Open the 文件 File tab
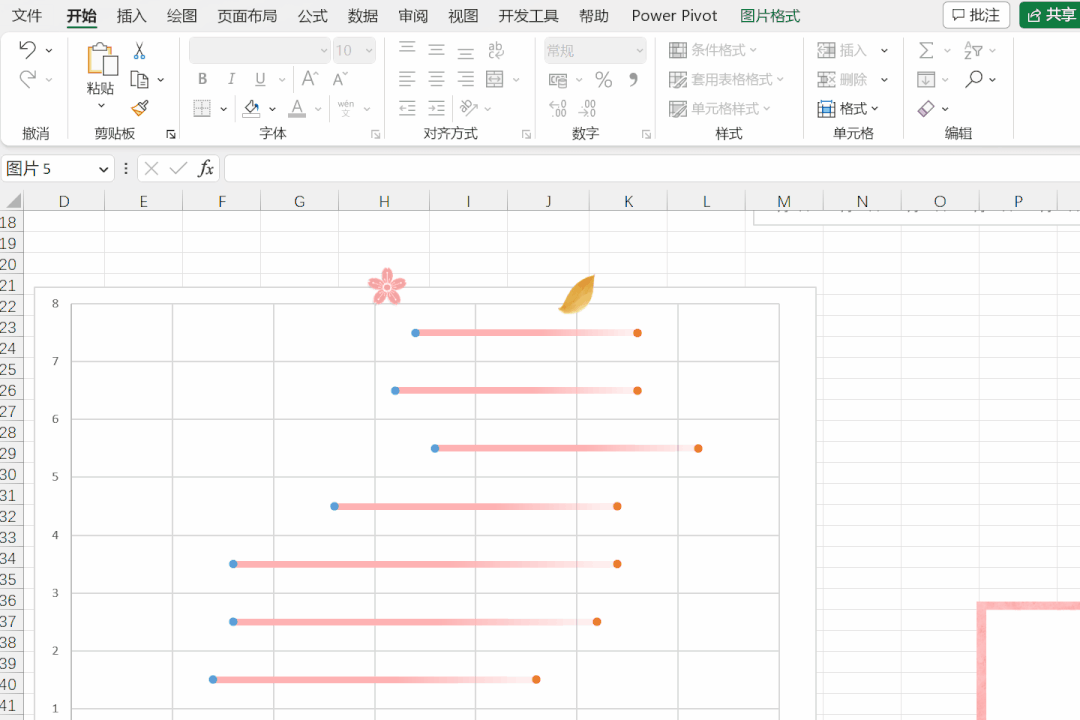 (27, 16)
